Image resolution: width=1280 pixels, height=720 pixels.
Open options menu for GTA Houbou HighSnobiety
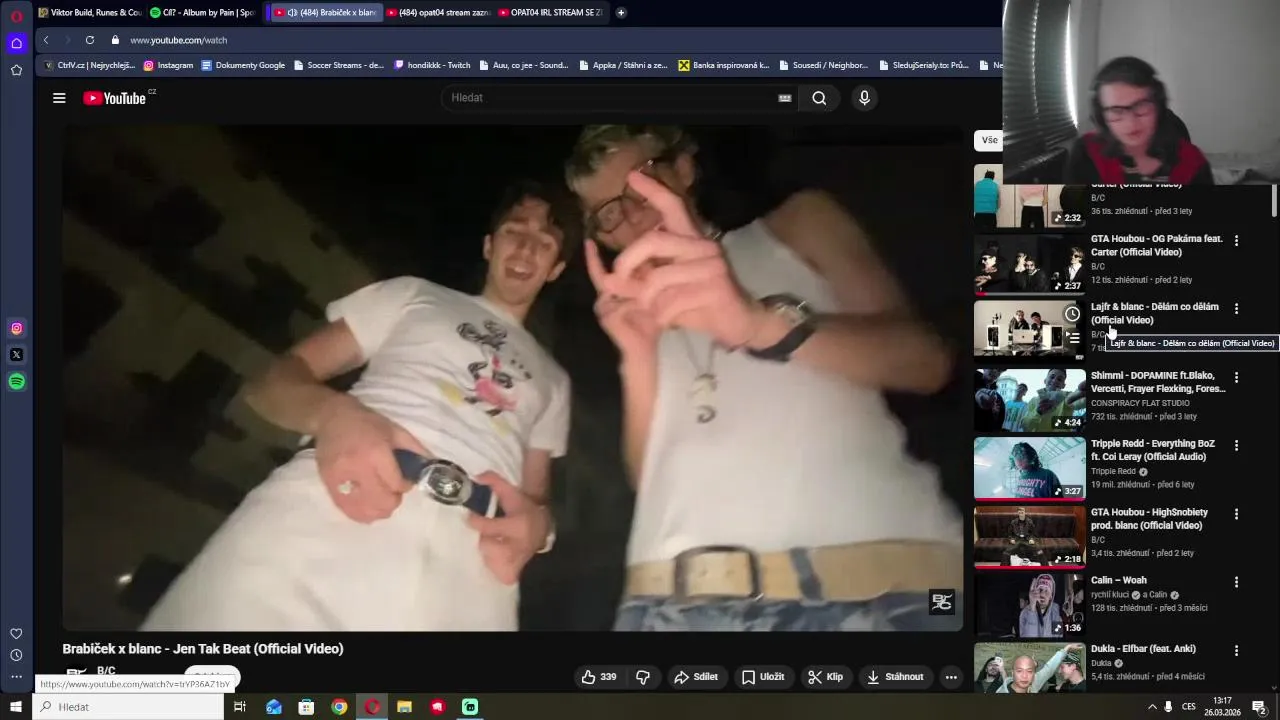(1236, 514)
